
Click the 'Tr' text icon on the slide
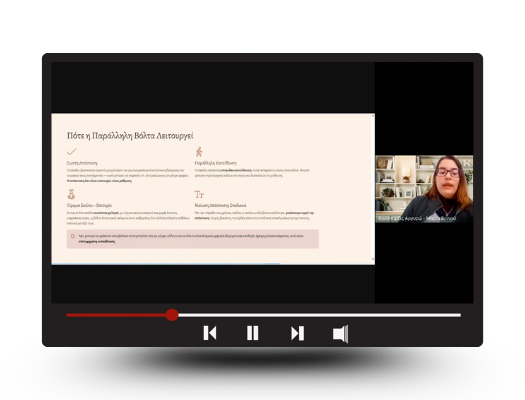199,194
